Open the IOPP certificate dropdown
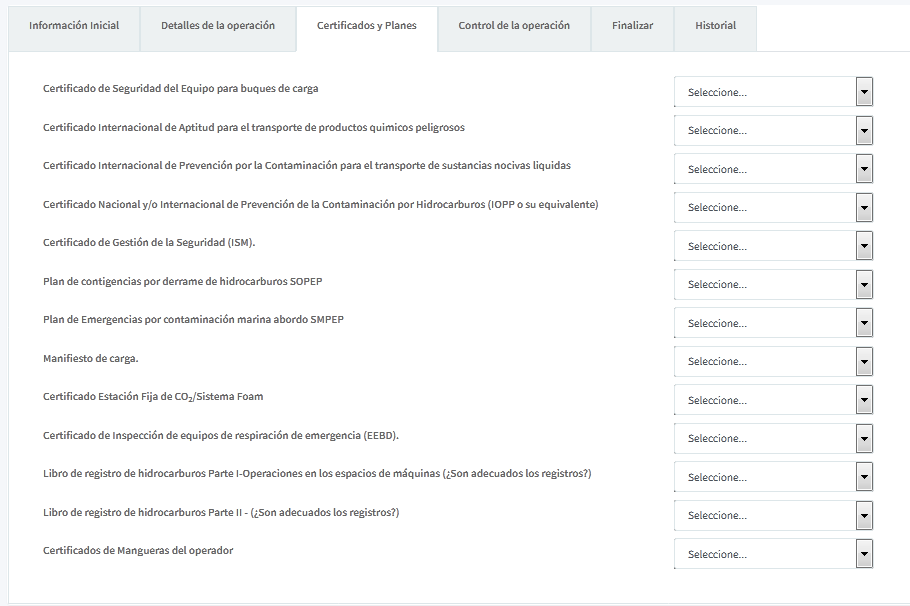Image resolution: width=910 pixels, height=606 pixels. pyautogui.click(x=773, y=208)
